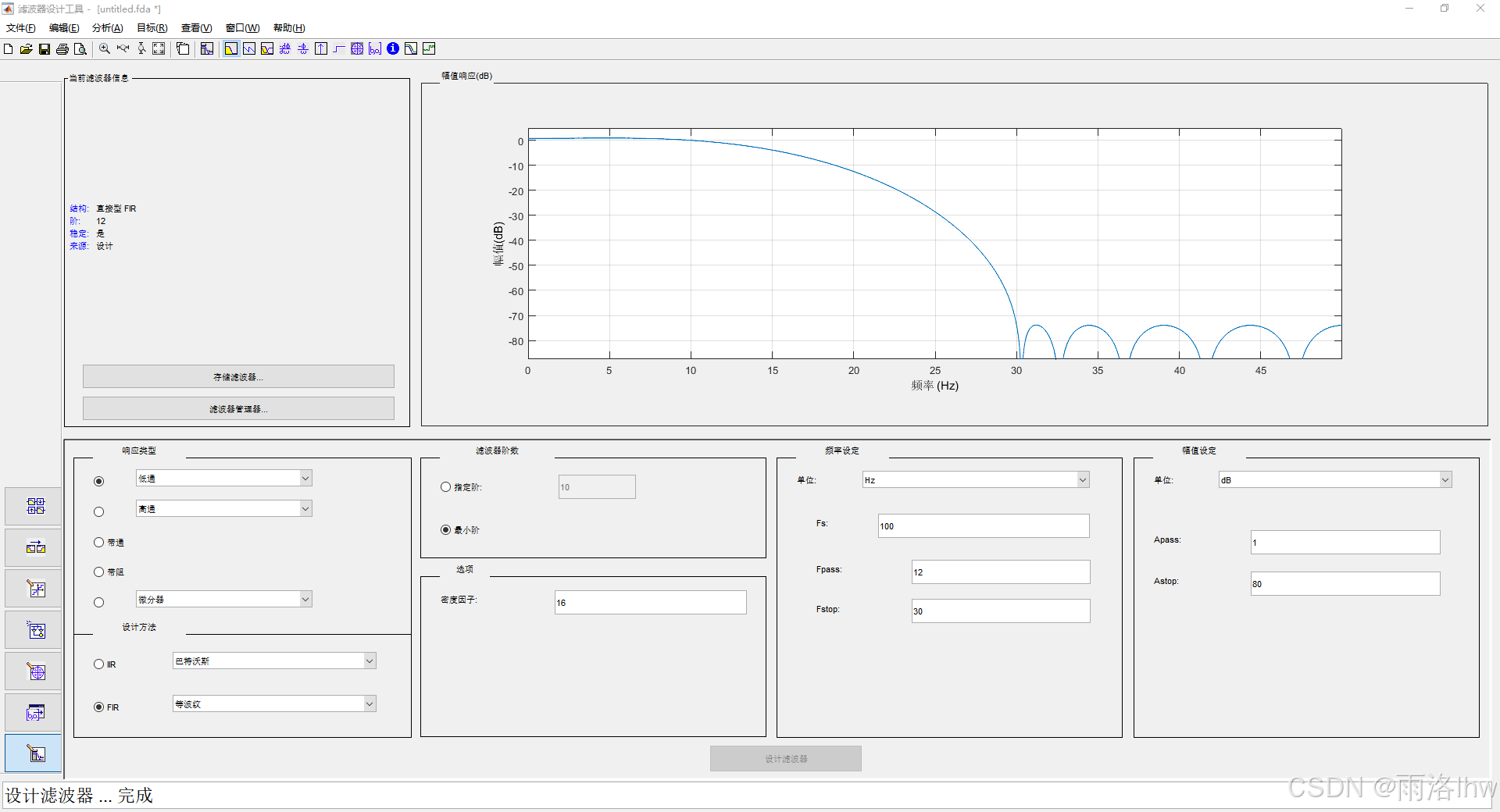Screen dimensions: 1500x812
Task: Show Magnitude Response Estimate icon
Action: coord(411,49)
